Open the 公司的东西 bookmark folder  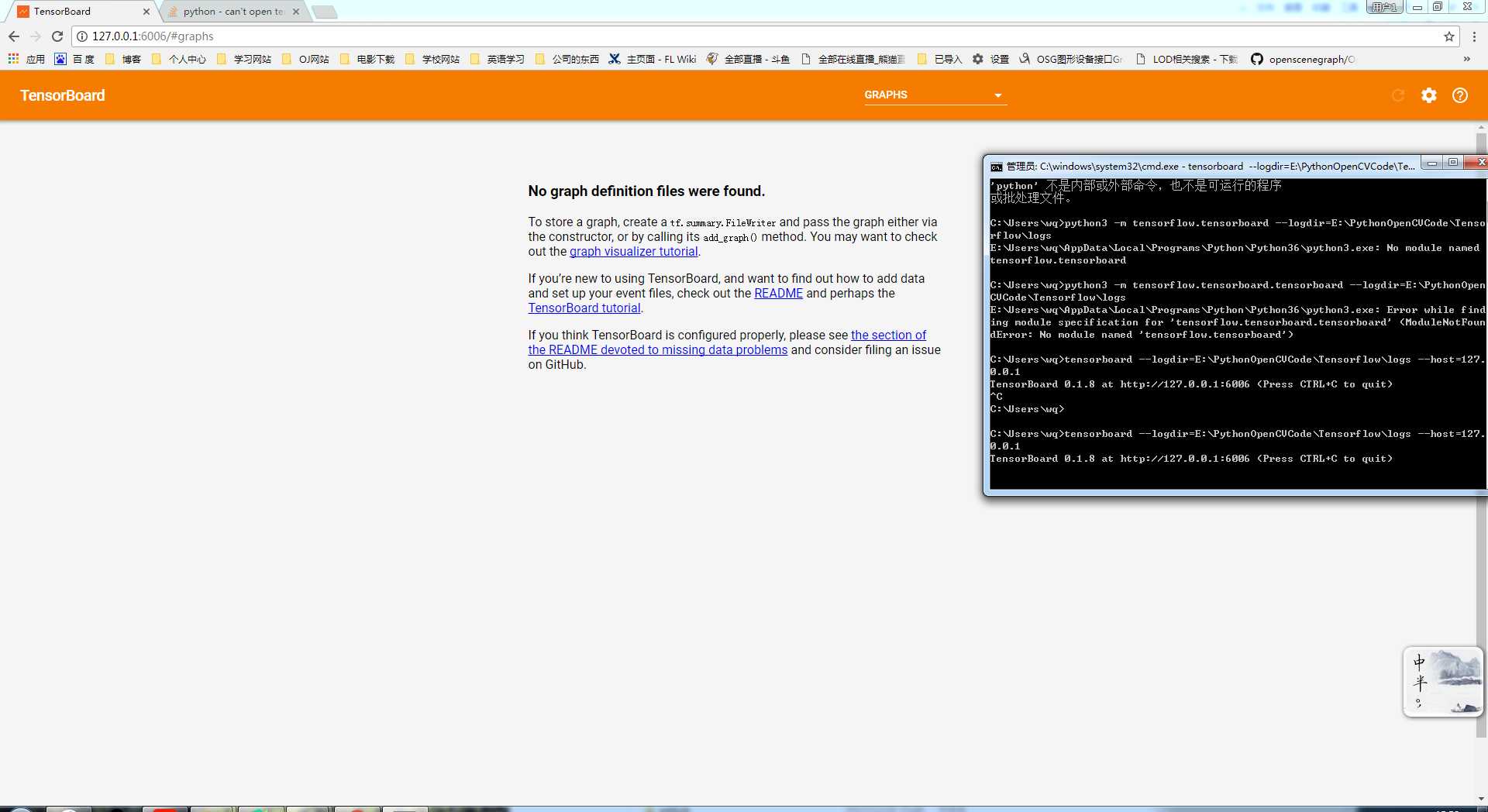click(567, 59)
